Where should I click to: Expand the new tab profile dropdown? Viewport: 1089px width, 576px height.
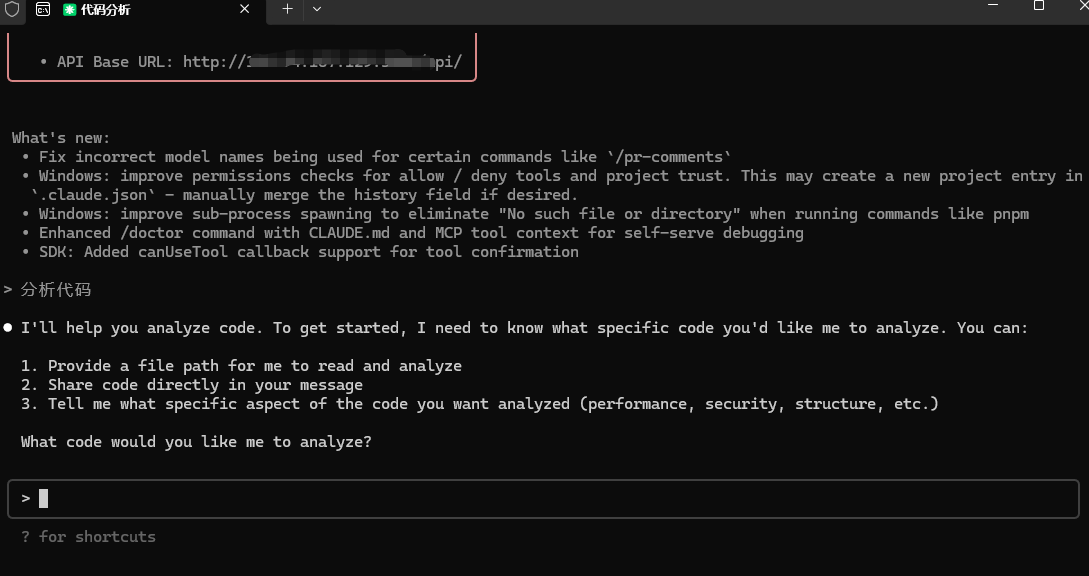click(x=317, y=9)
